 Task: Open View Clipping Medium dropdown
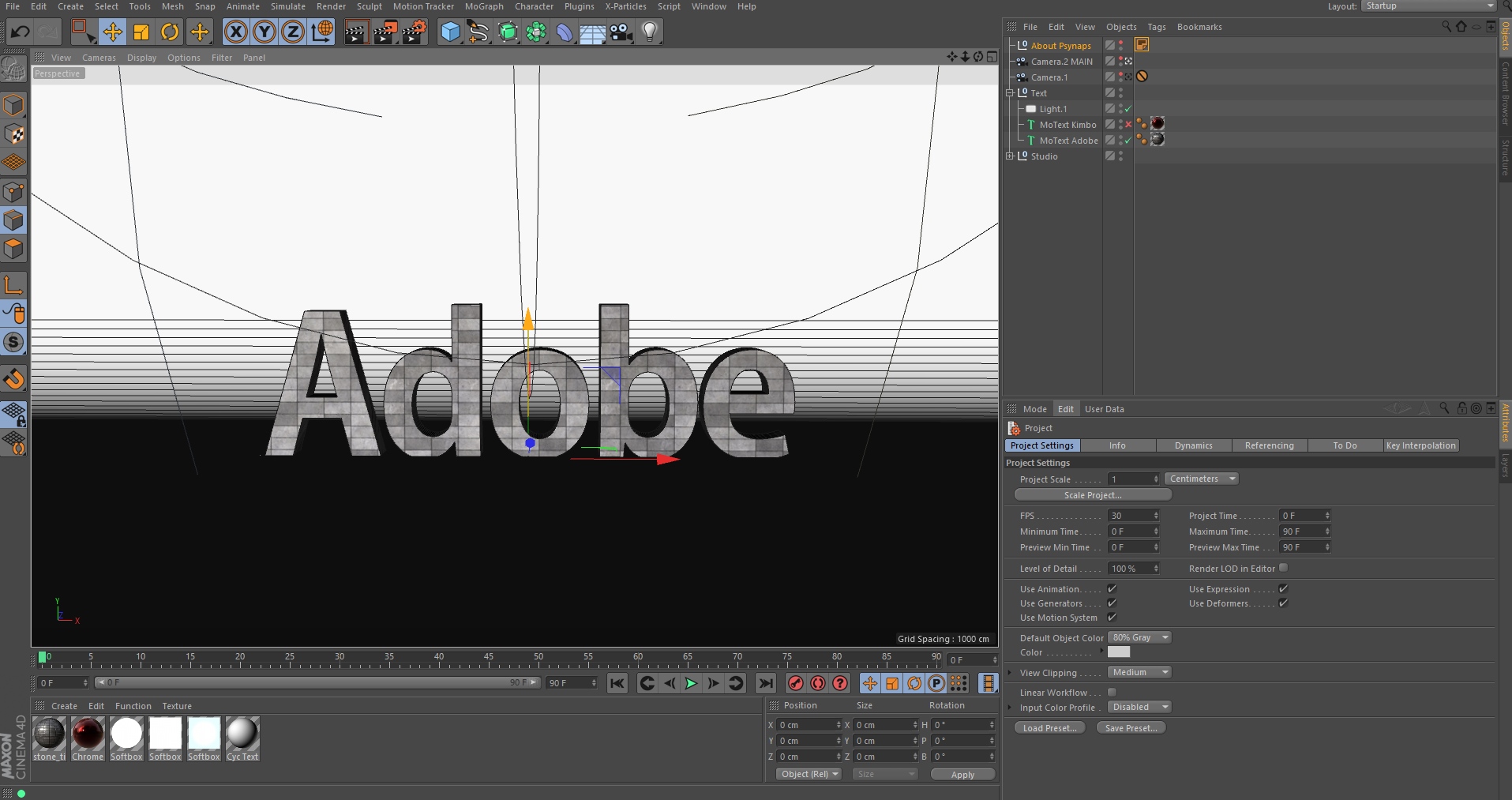(x=1139, y=672)
